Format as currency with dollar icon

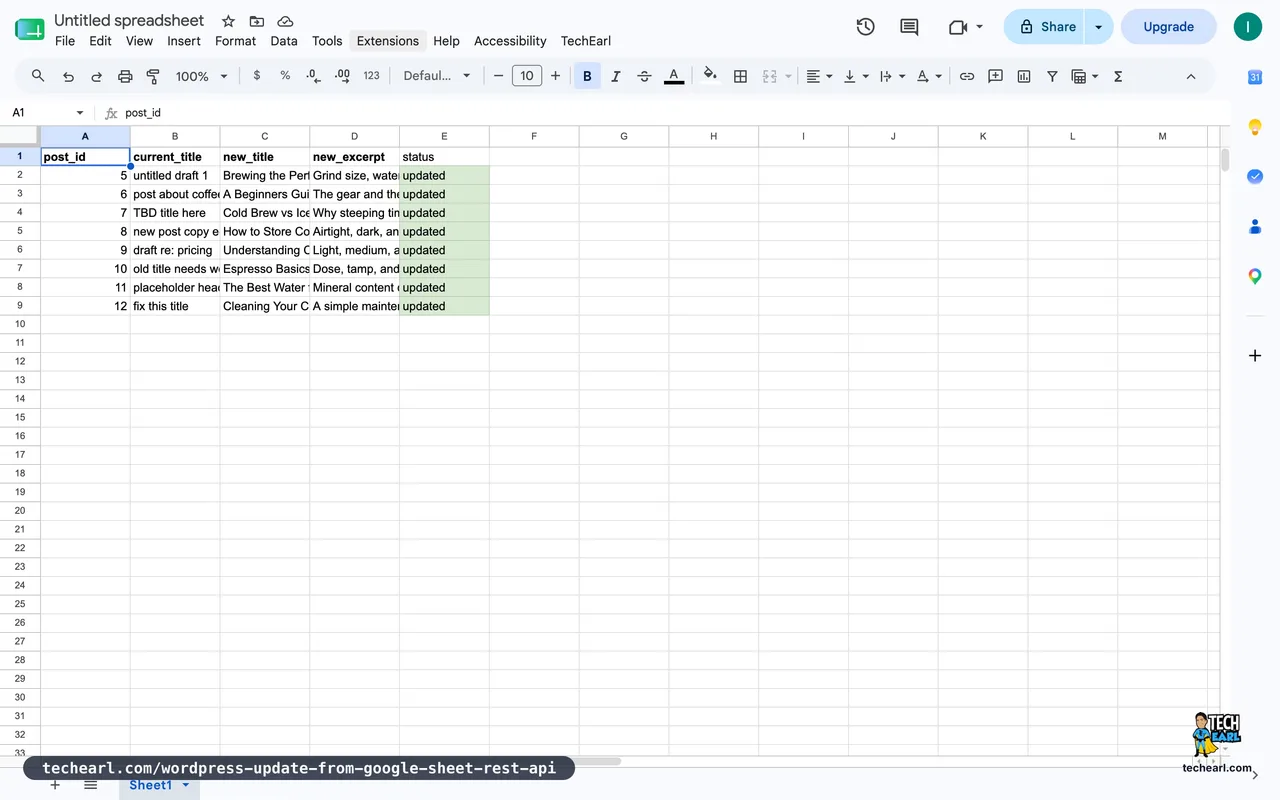coord(257,76)
